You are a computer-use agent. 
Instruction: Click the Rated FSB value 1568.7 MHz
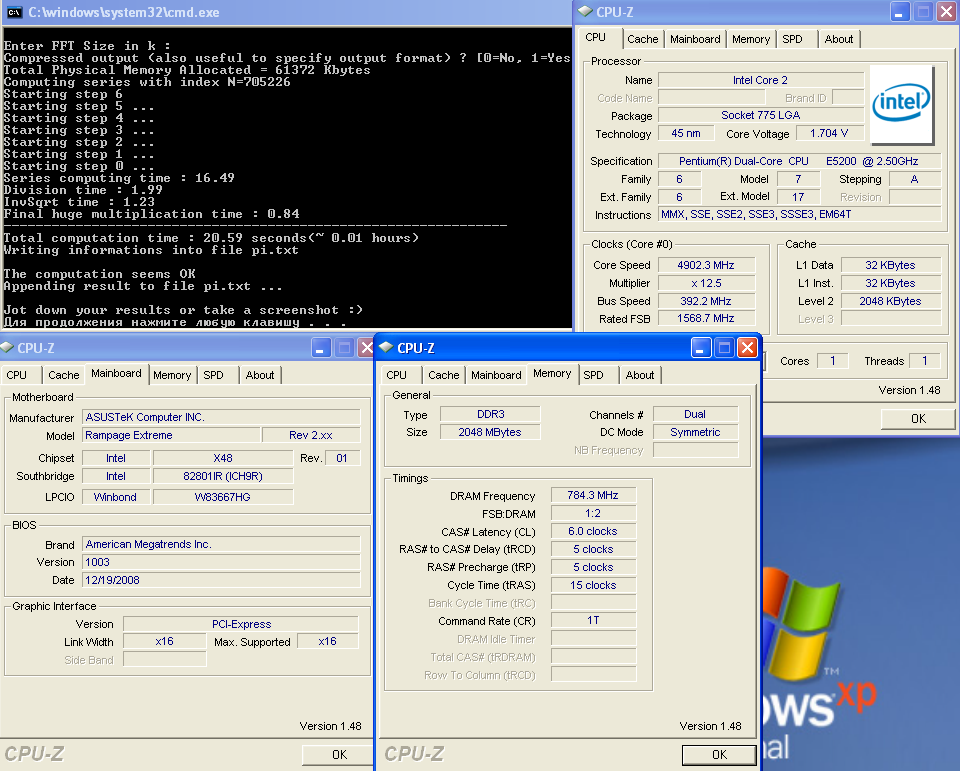706,318
